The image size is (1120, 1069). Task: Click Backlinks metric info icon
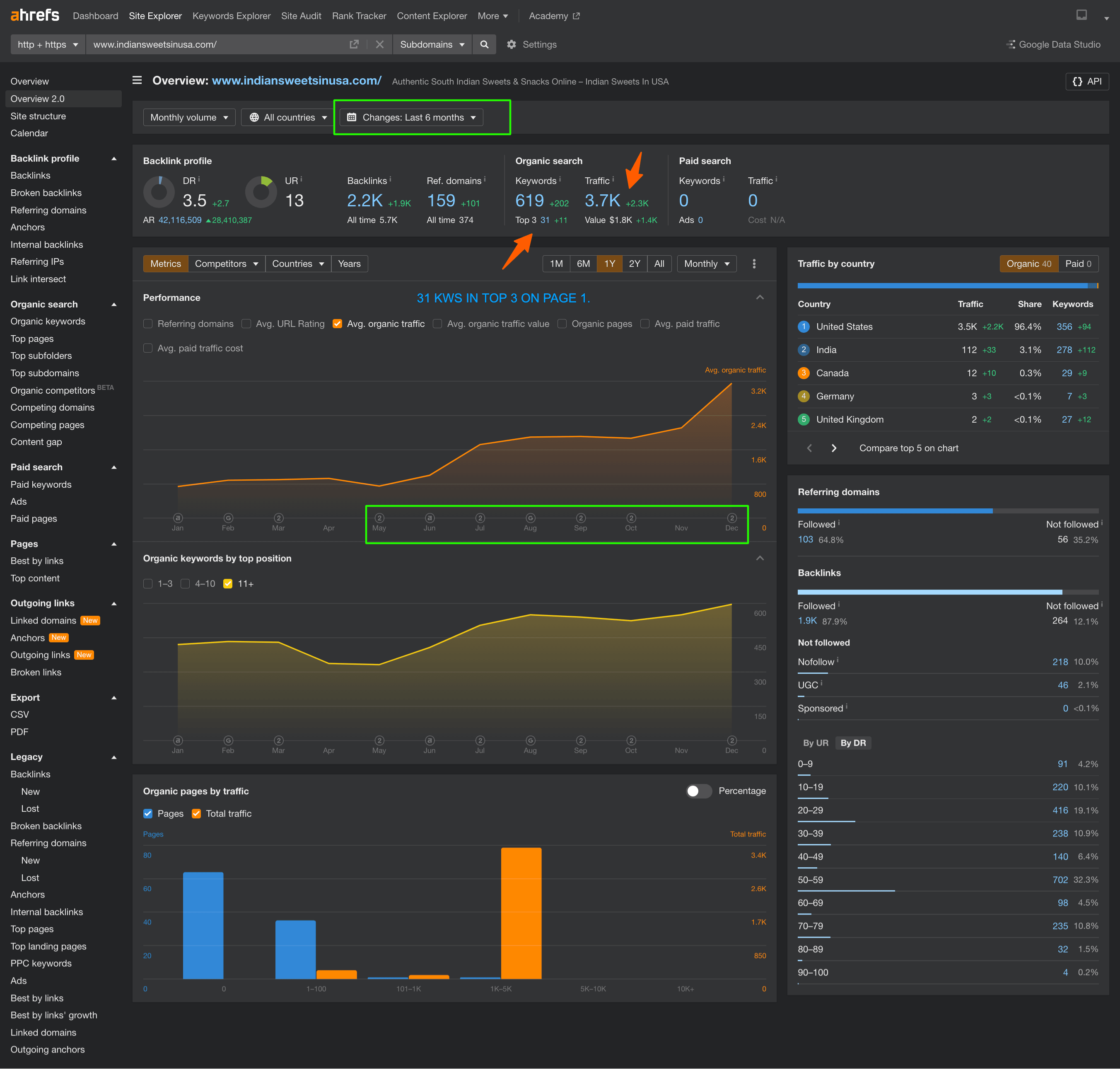390,179
